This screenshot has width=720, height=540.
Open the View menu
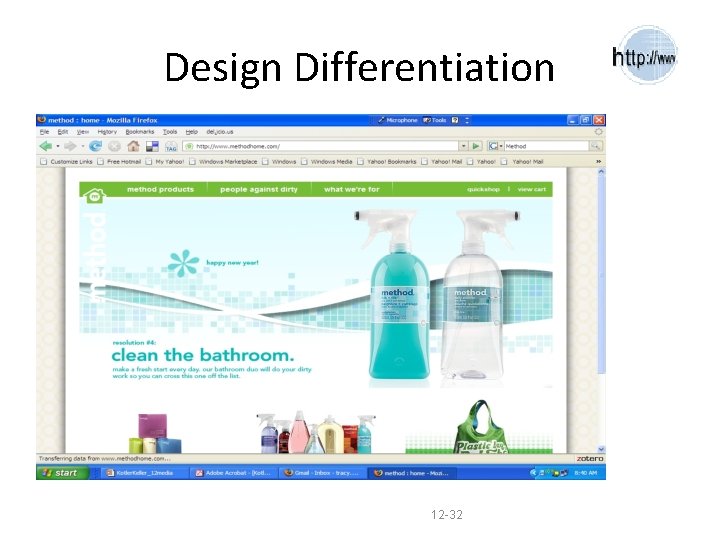pos(83,132)
